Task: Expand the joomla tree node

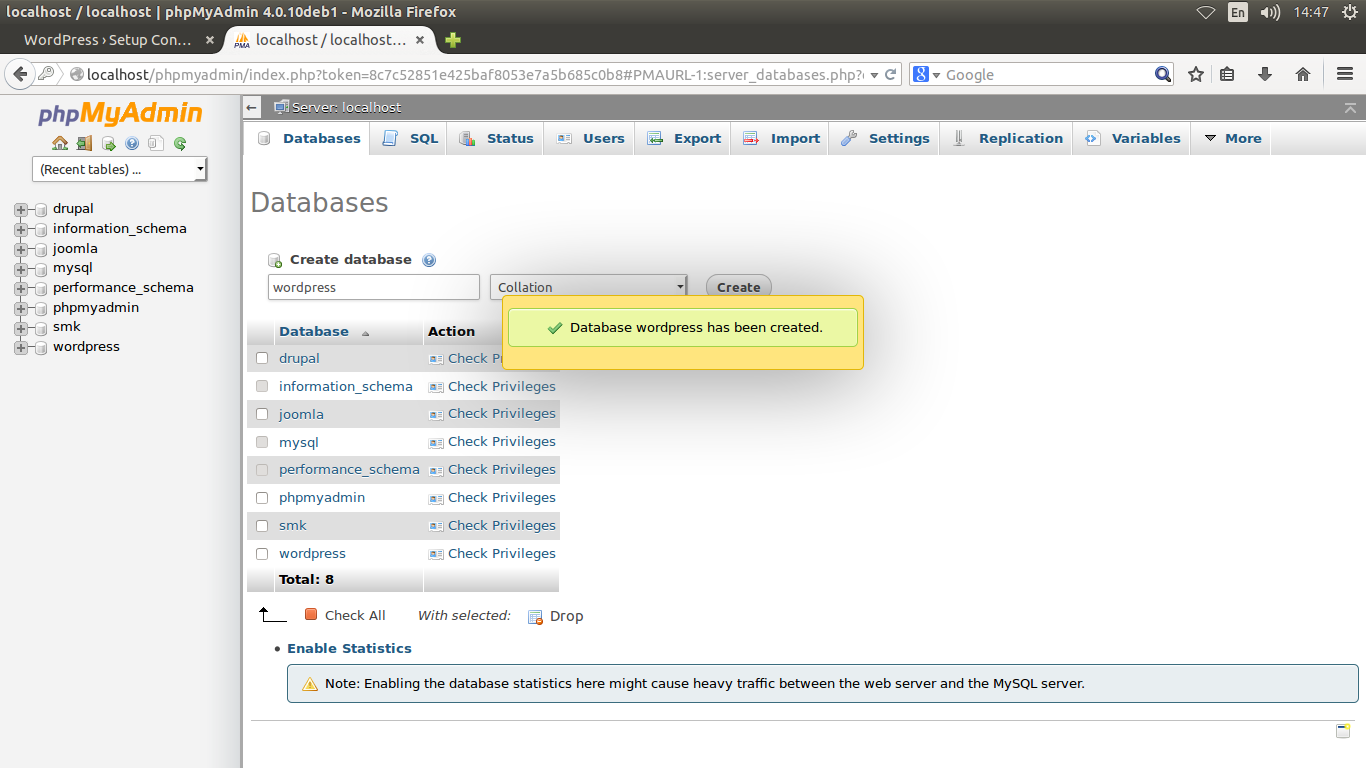Action: pos(20,249)
